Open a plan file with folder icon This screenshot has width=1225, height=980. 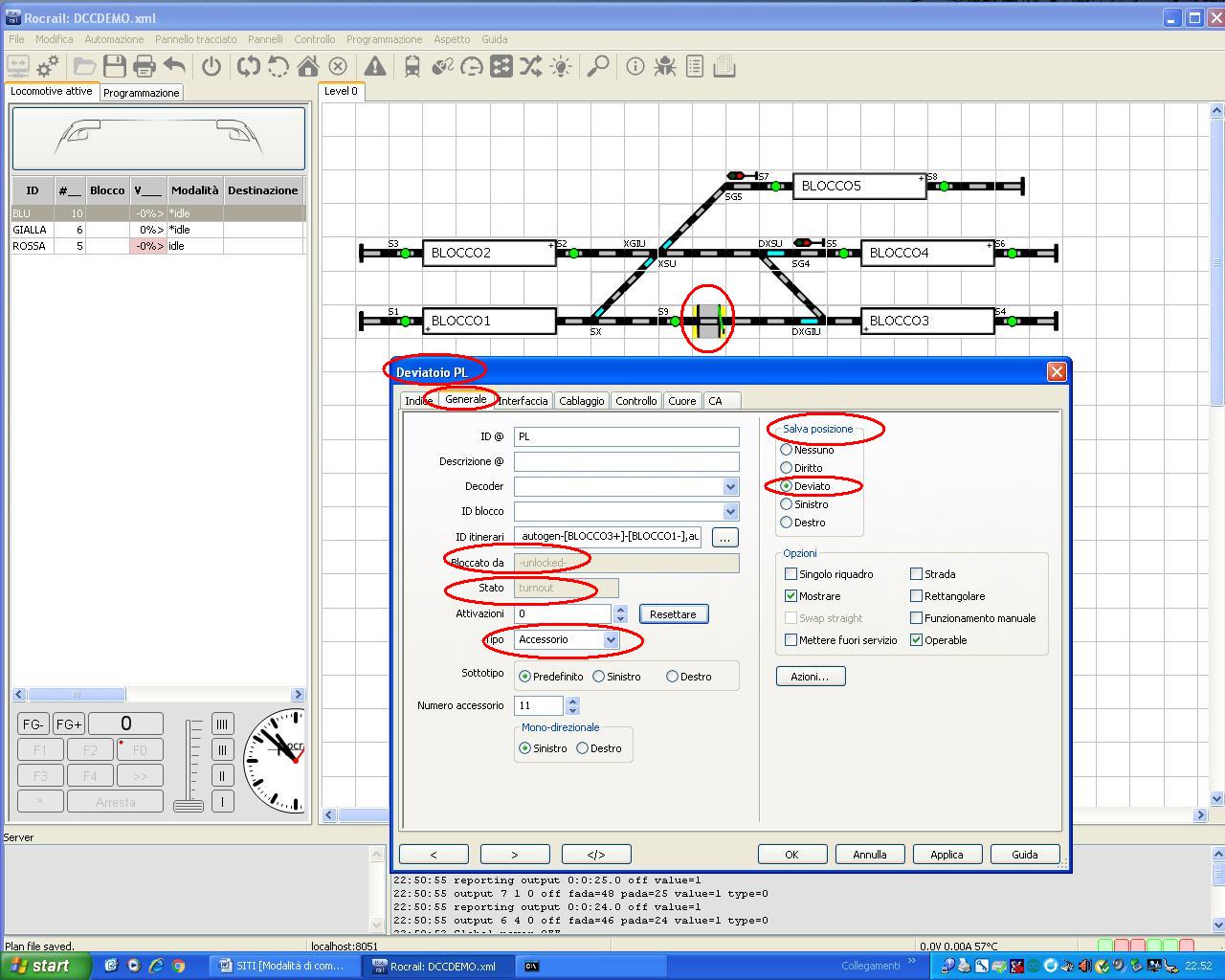[x=85, y=66]
